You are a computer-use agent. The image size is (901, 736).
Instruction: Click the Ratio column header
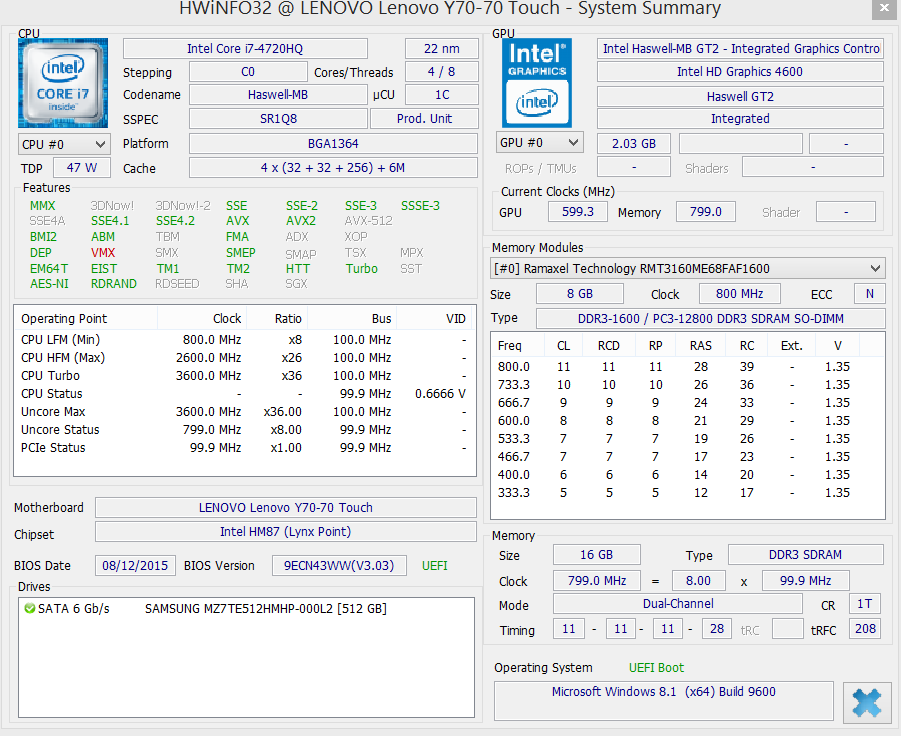point(277,318)
